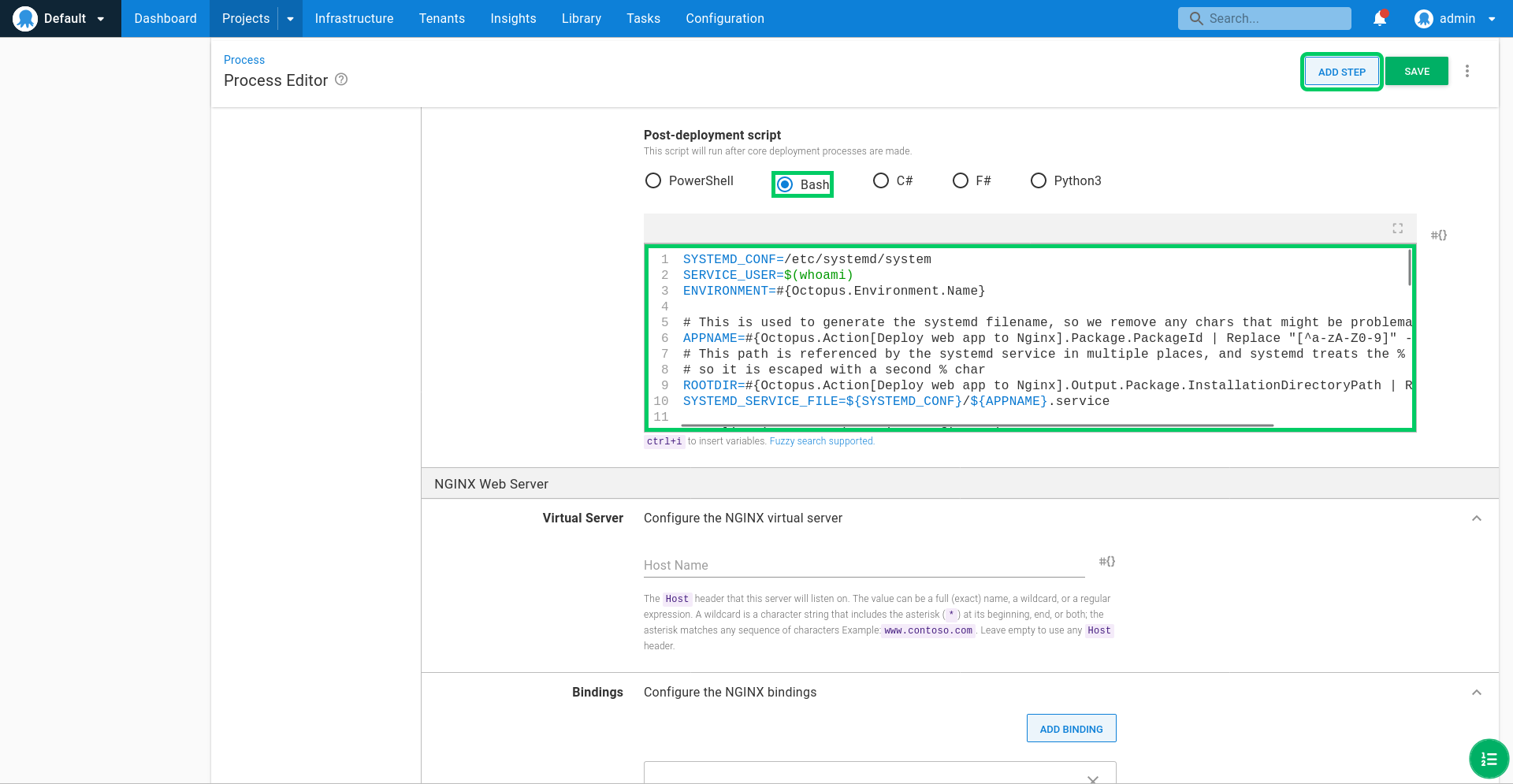Expand script editor to fullscreen
1513x784 pixels.
pyautogui.click(x=1397, y=229)
